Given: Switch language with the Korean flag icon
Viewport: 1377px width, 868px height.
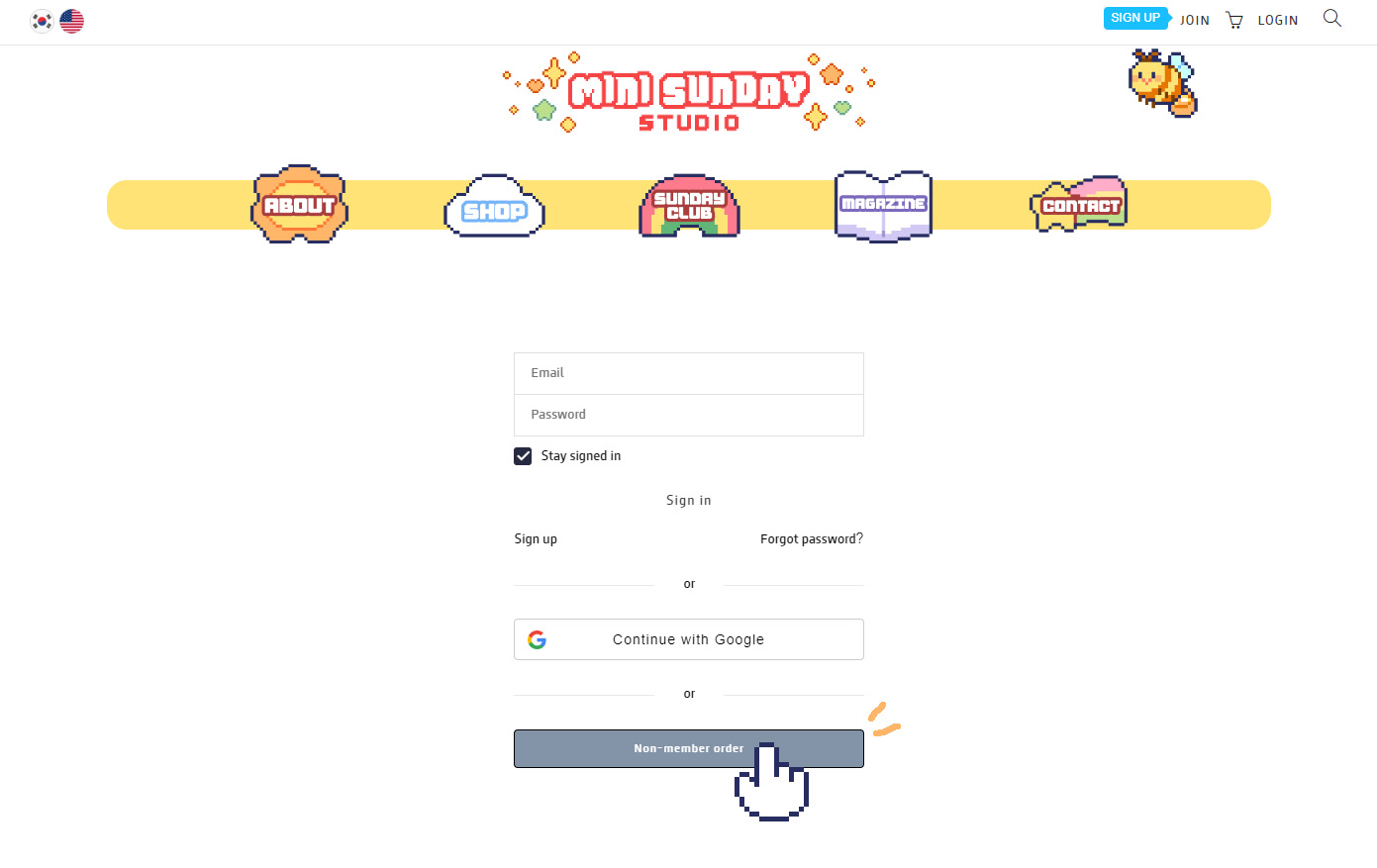Looking at the screenshot, I should click(x=42, y=21).
